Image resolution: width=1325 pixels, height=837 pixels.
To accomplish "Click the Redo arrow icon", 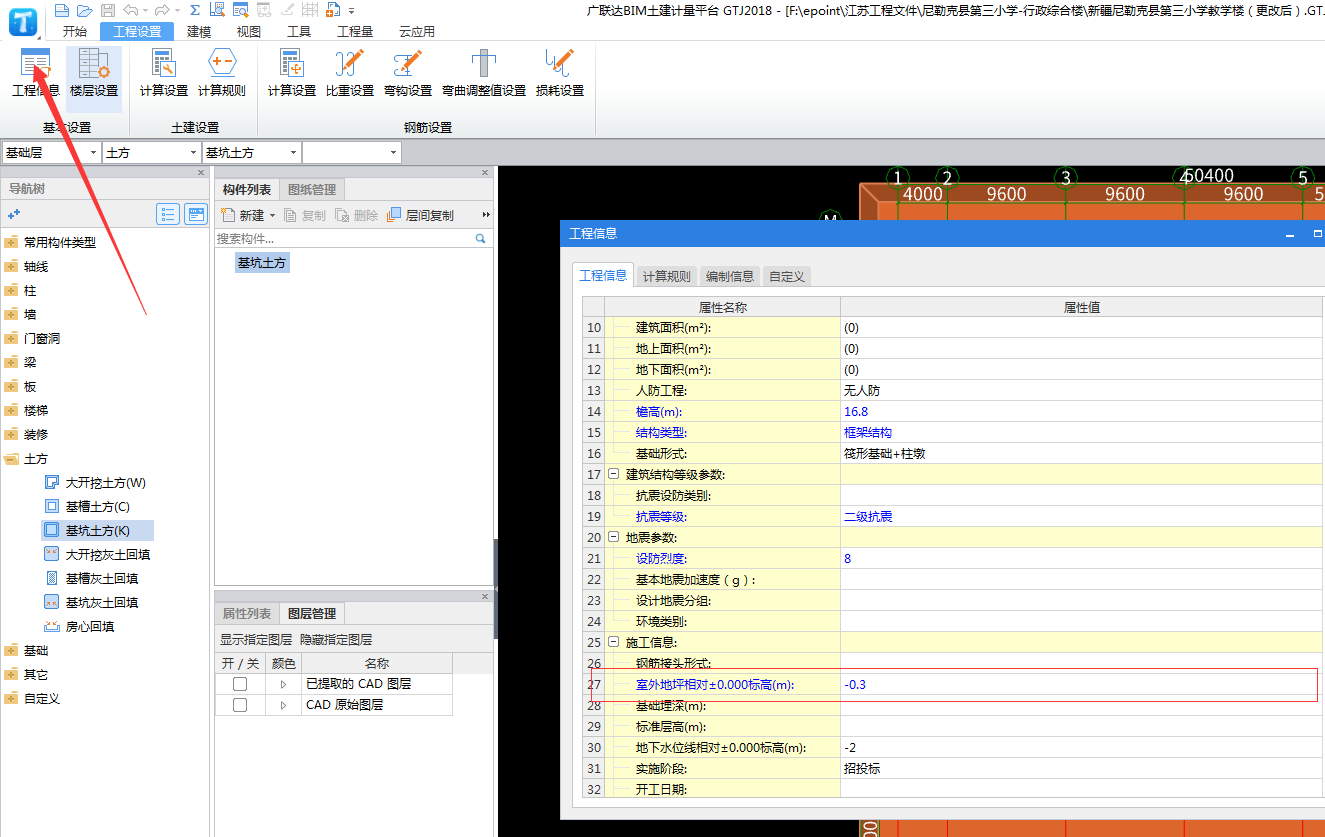I will 161,10.
